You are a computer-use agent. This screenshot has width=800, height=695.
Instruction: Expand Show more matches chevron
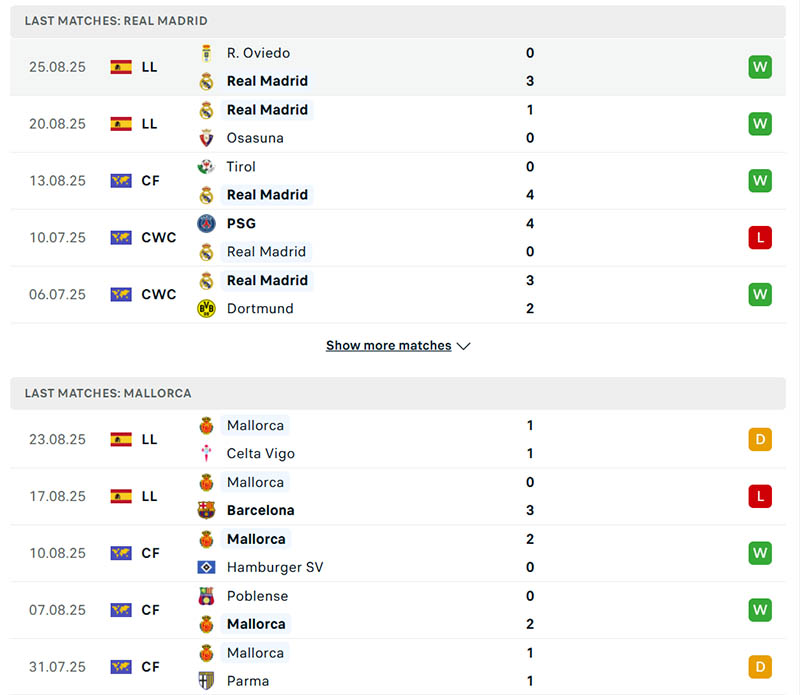pos(463,346)
